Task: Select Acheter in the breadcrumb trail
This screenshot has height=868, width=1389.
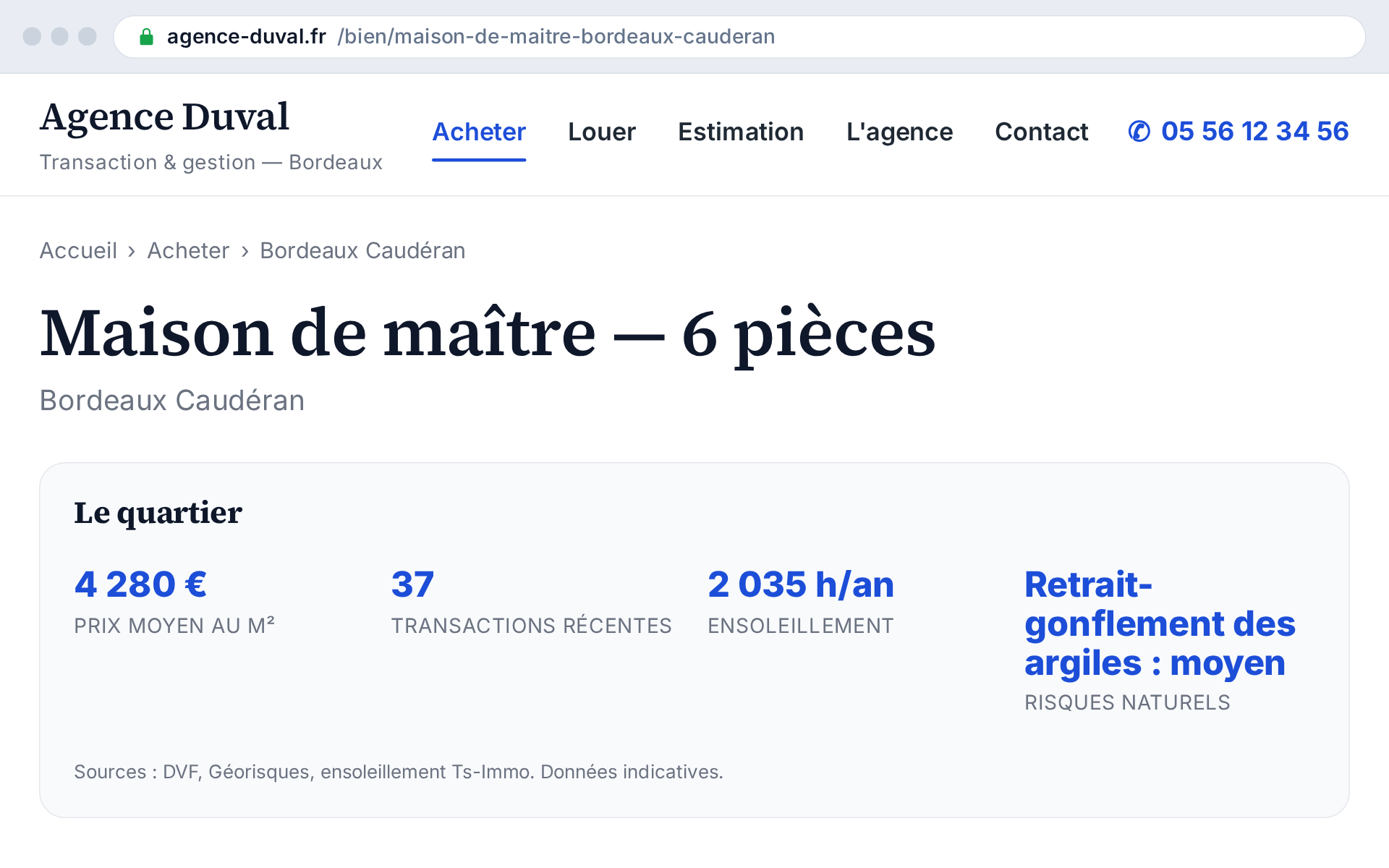Action: 188,250
